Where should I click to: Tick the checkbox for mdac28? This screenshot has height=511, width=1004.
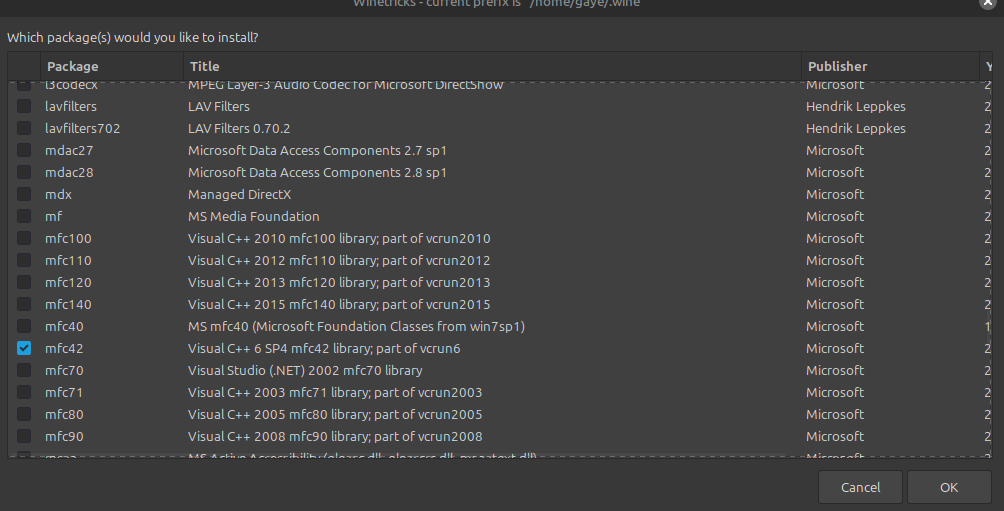pyautogui.click(x=24, y=173)
